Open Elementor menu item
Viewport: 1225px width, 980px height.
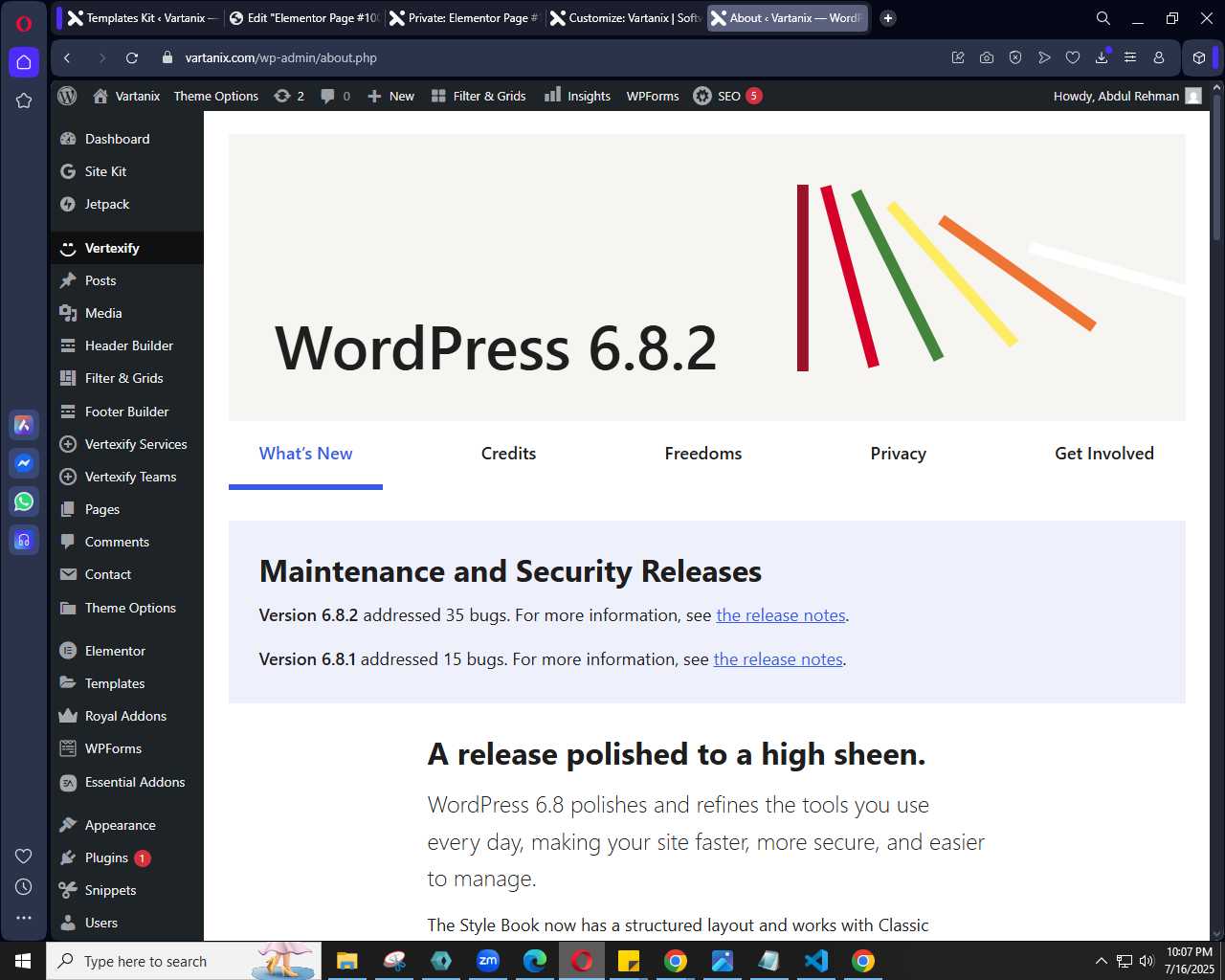point(126,651)
